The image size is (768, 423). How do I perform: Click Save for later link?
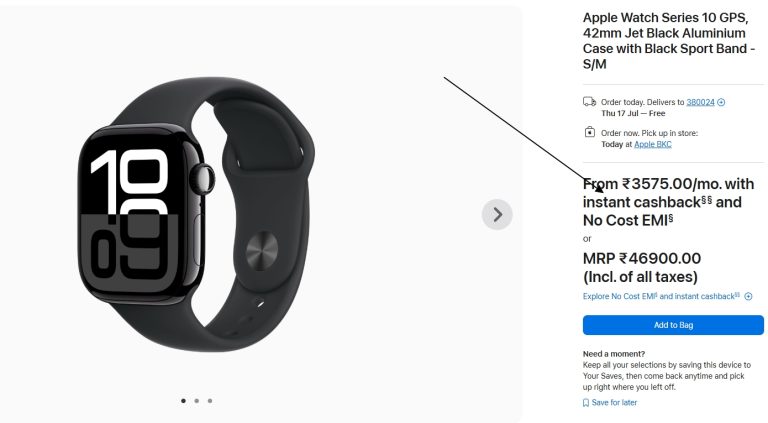click(x=614, y=402)
